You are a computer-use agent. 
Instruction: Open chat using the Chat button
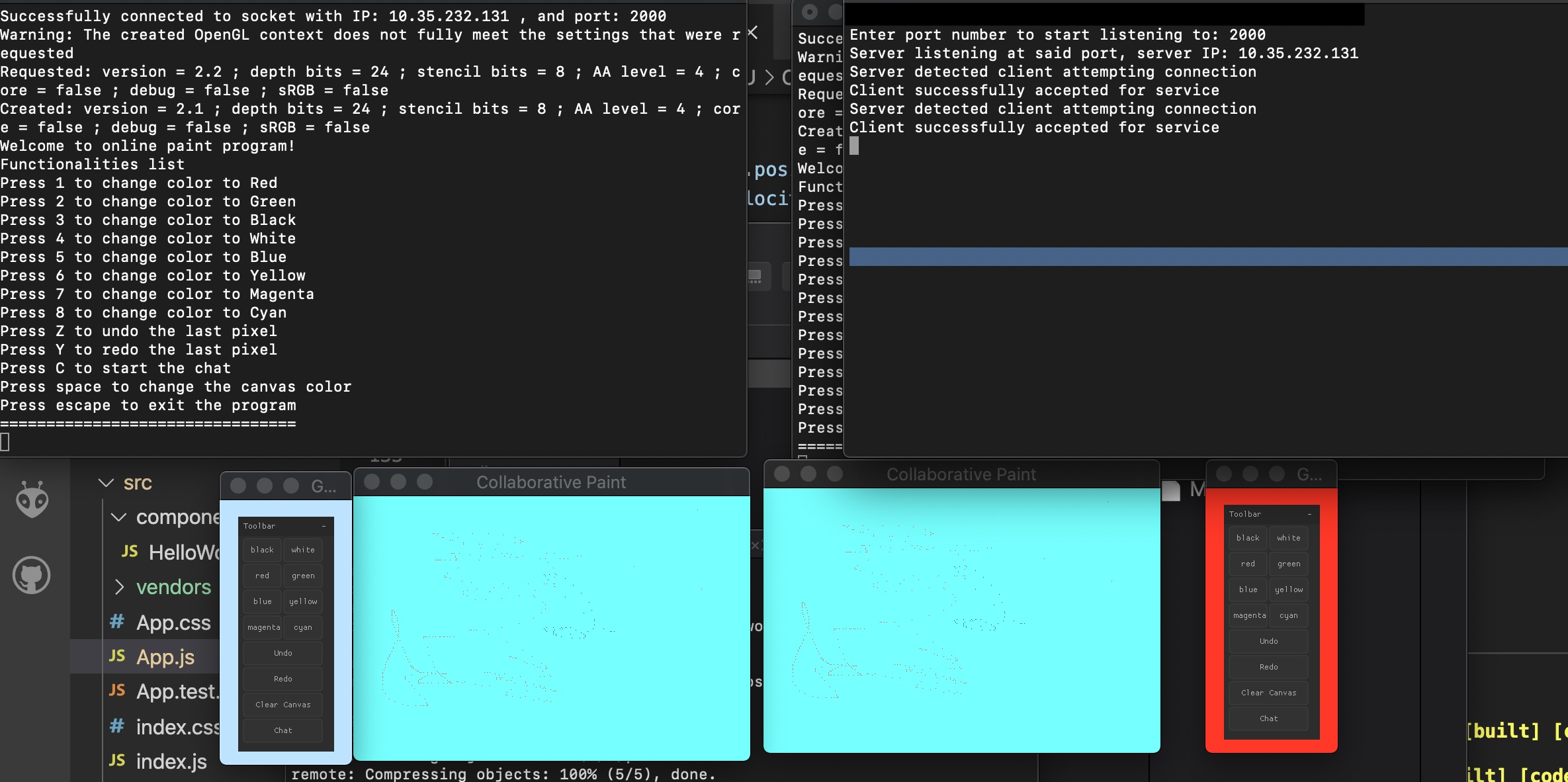282,730
